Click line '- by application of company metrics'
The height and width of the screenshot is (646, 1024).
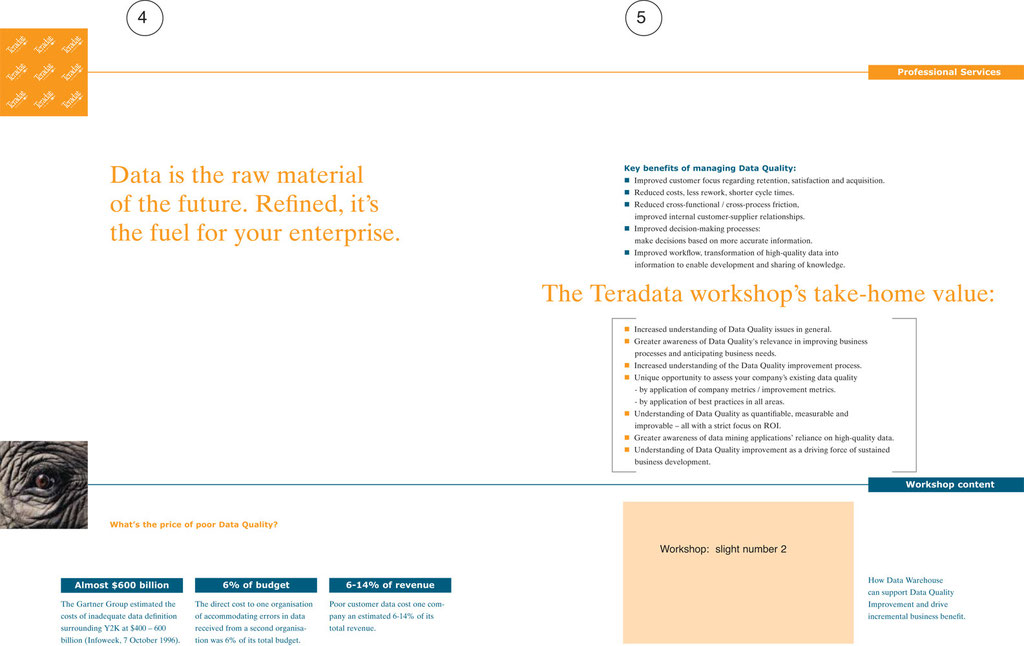click(x=735, y=390)
